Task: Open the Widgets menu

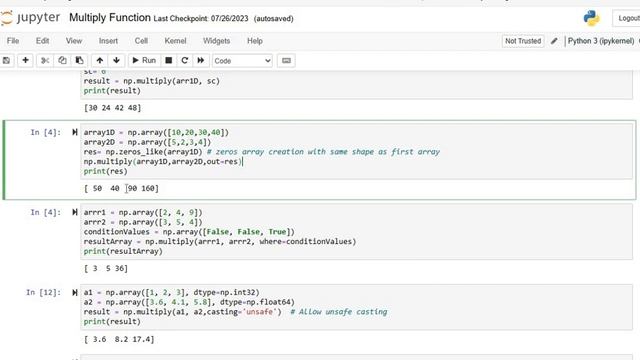Action: coord(216,41)
